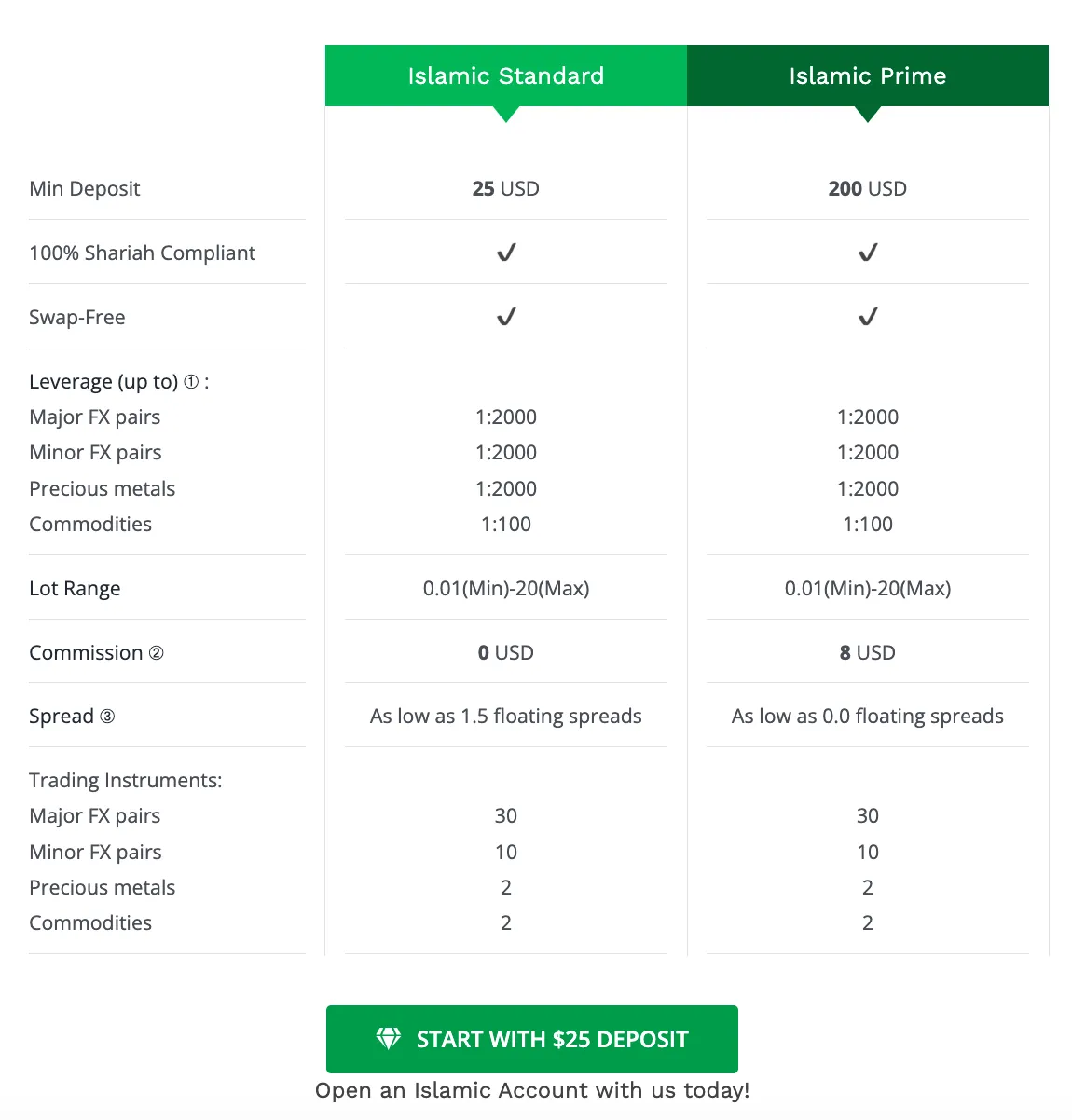Click the Islamic Prime 8 USD commission value
This screenshot has width=1072, height=1120.
[x=868, y=652]
